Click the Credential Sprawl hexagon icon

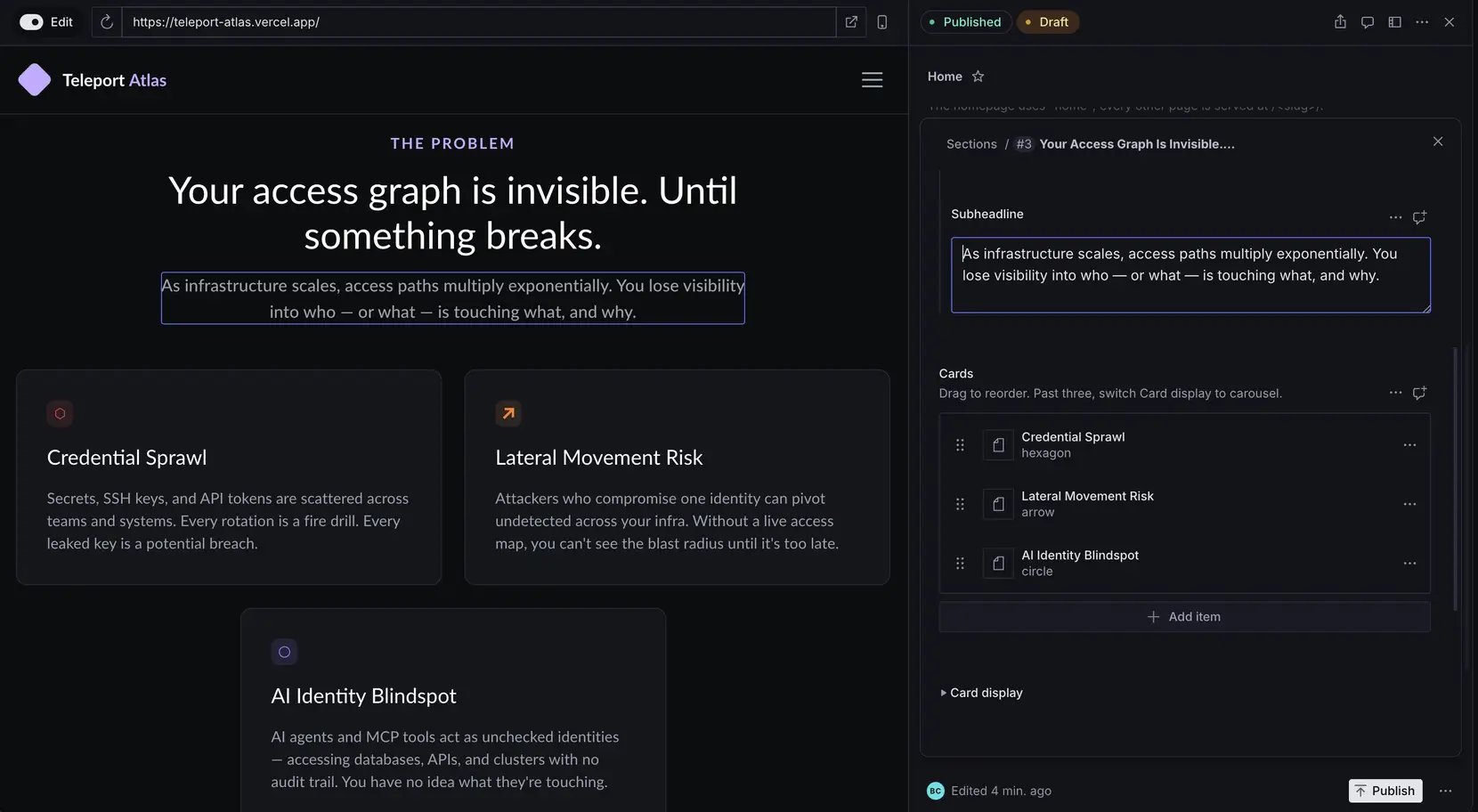click(60, 413)
